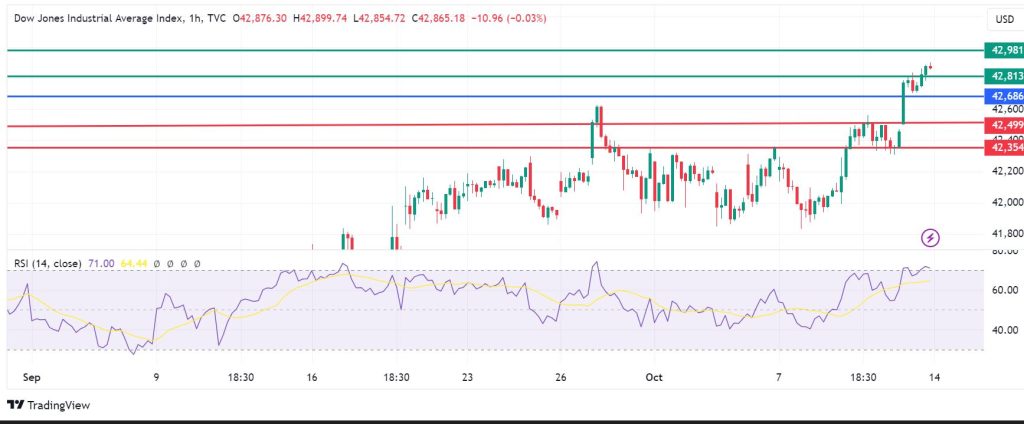Click the 23 date axis label
The height and width of the screenshot is (424, 1024).
pos(466,378)
